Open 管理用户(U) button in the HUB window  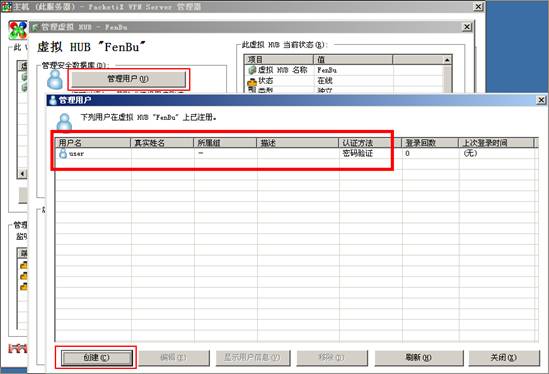point(128,79)
